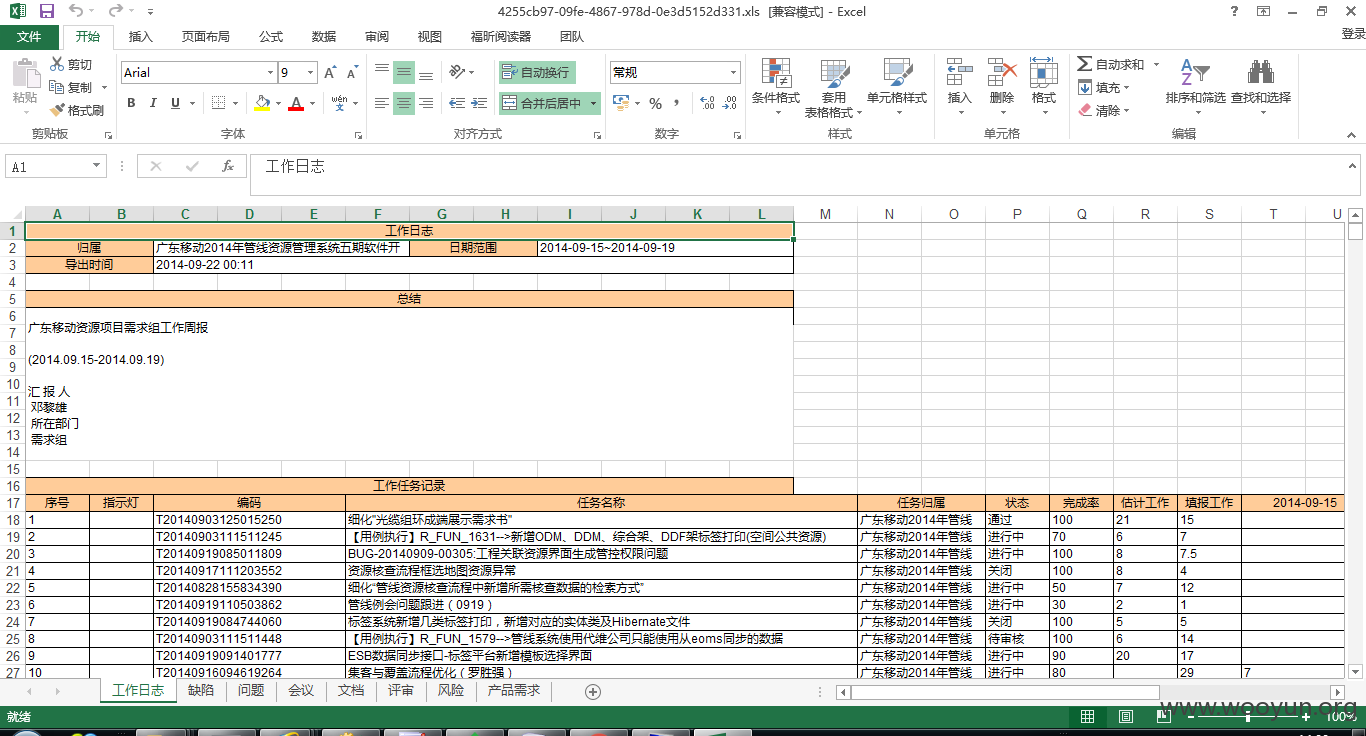This screenshot has width=1366, height=736.
Task: Select the Format Painter (格式刷) brush
Action: [77, 110]
